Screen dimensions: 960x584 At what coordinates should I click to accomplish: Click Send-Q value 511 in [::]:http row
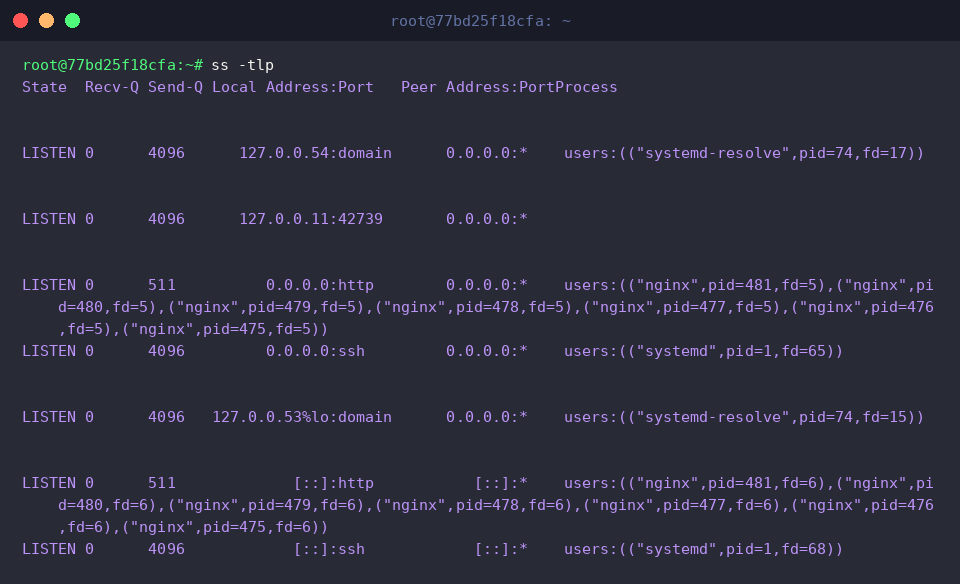click(162, 484)
